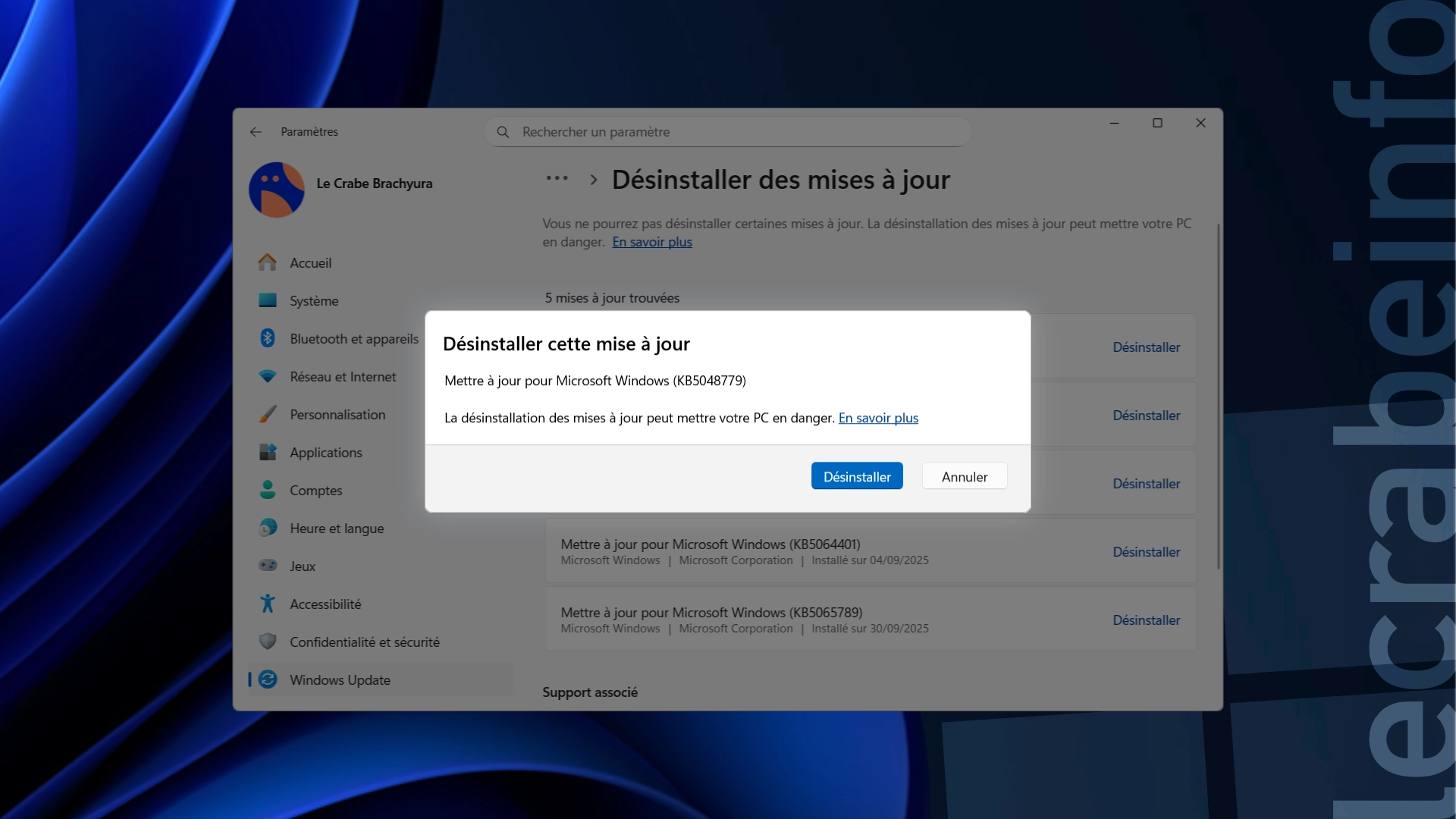
Task: Click the Accueil home icon
Action: pos(267,262)
